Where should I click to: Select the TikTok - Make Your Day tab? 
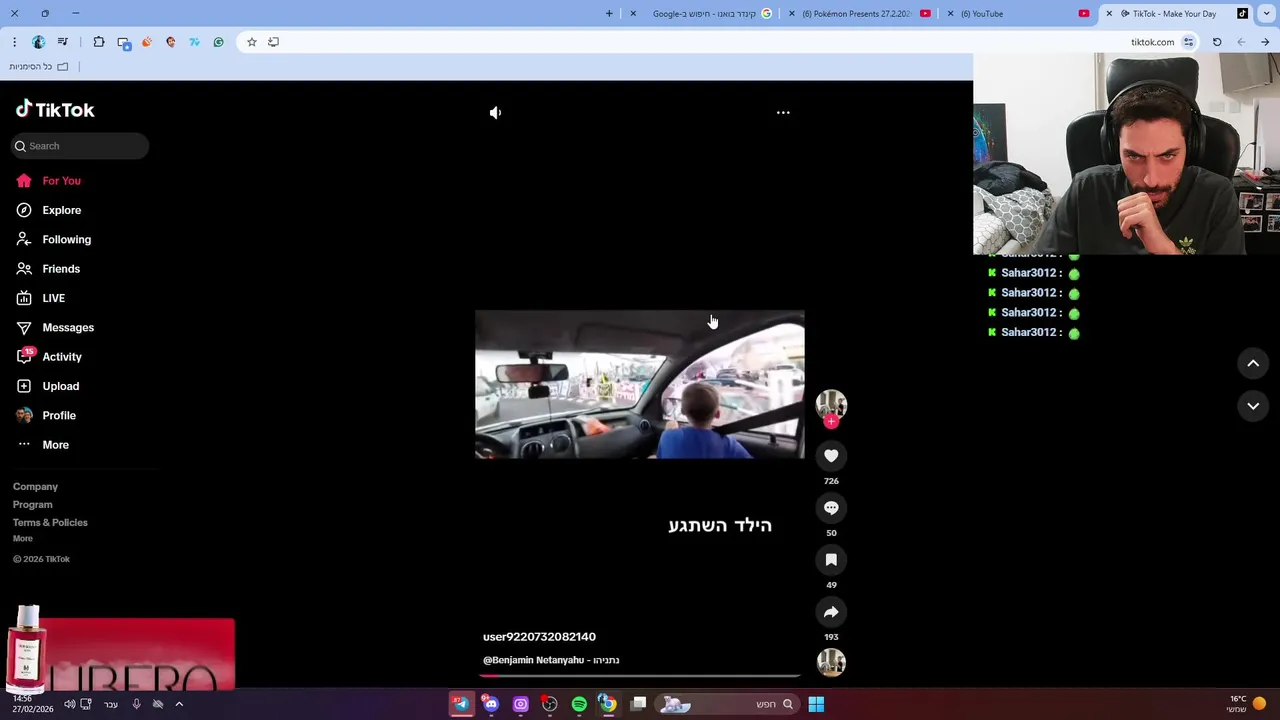coord(1175,14)
